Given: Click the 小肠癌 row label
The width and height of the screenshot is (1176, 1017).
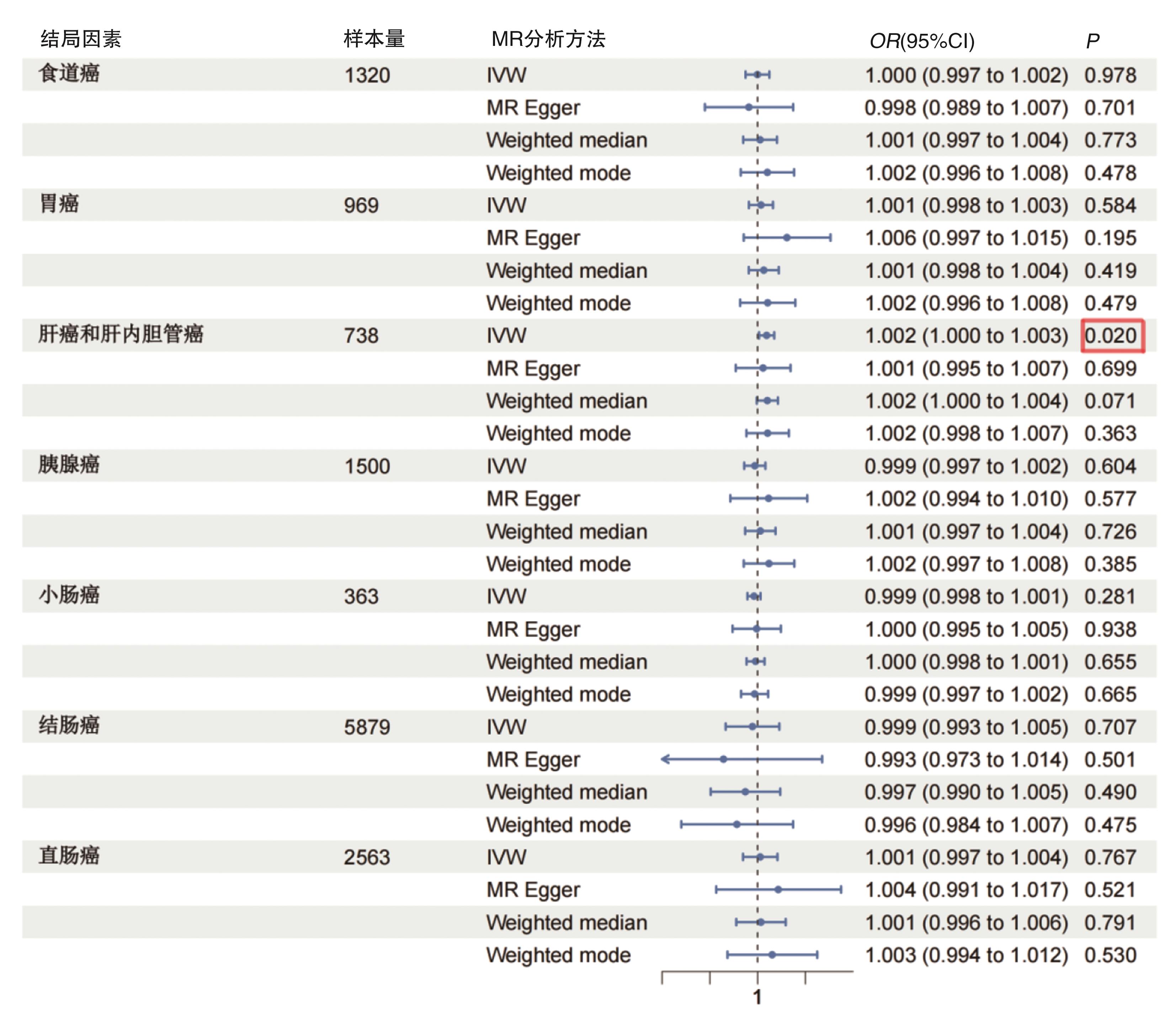Looking at the screenshot, I should 69,595.
